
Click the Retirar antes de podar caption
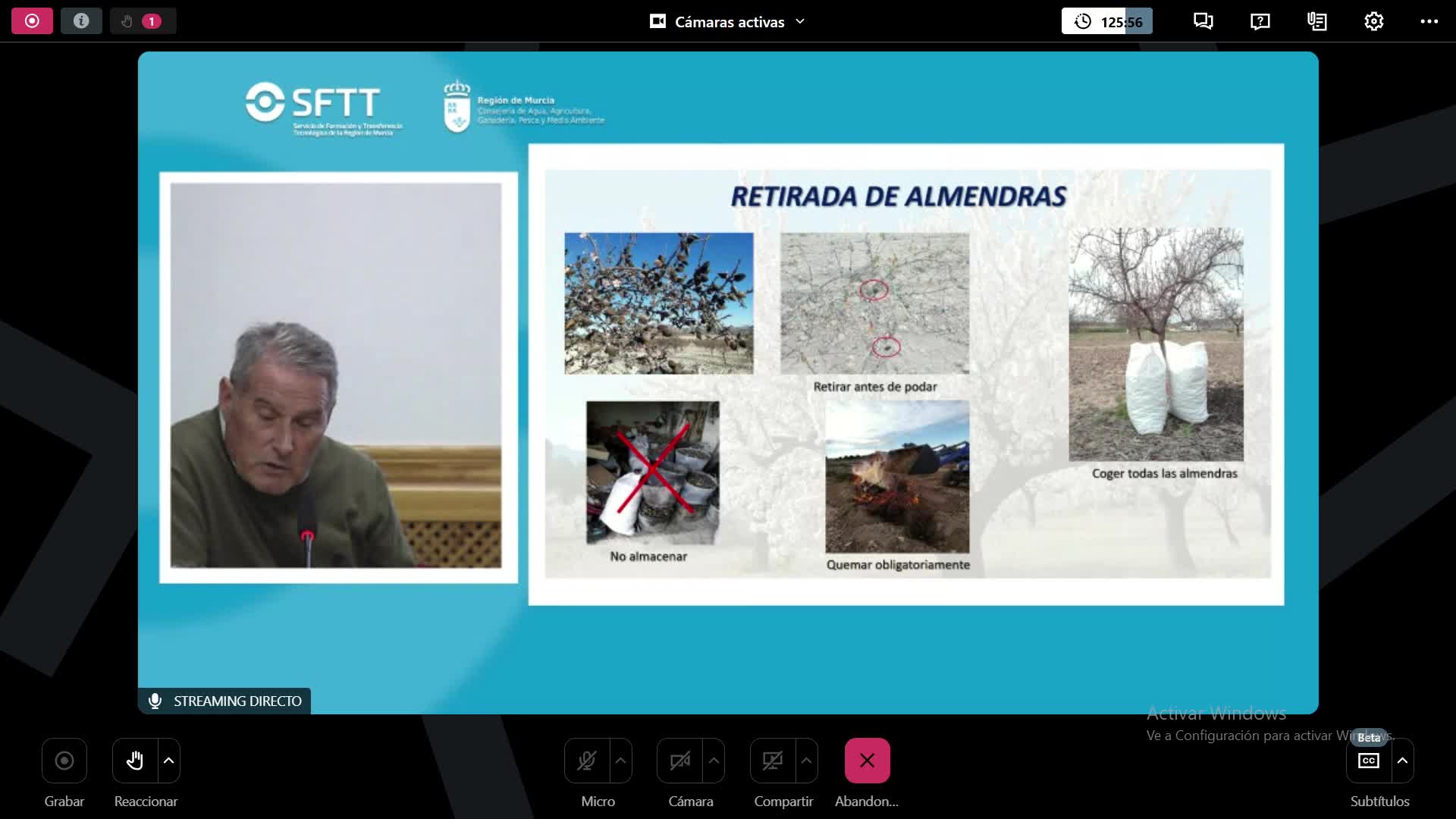875,387
